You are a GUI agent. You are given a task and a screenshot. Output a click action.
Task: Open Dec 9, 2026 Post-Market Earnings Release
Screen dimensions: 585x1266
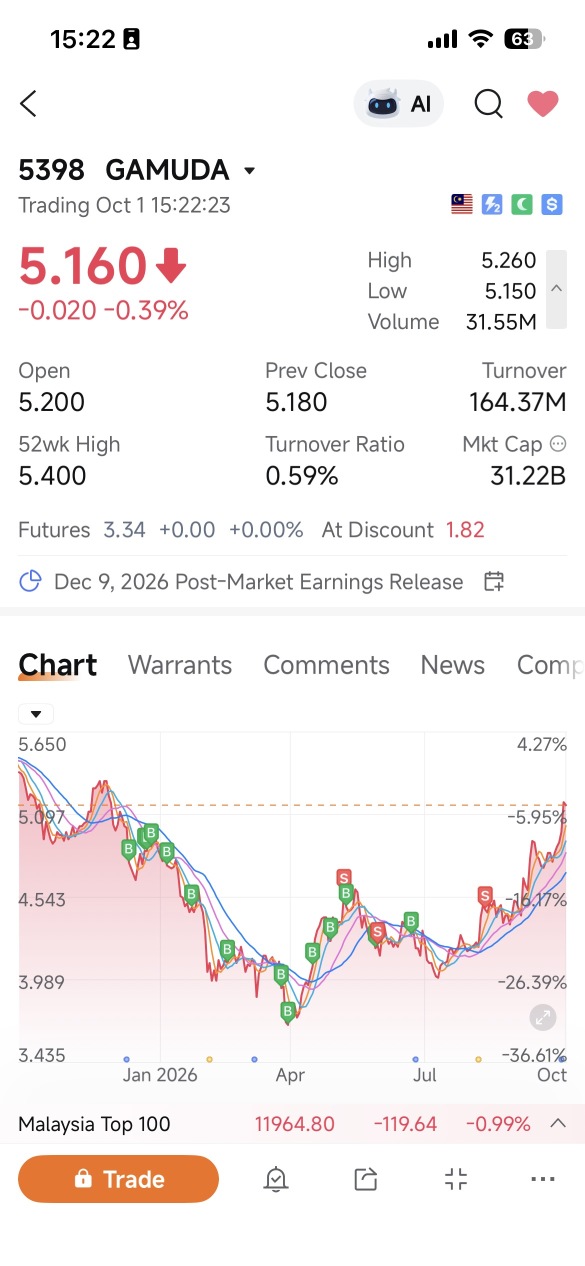258,582
